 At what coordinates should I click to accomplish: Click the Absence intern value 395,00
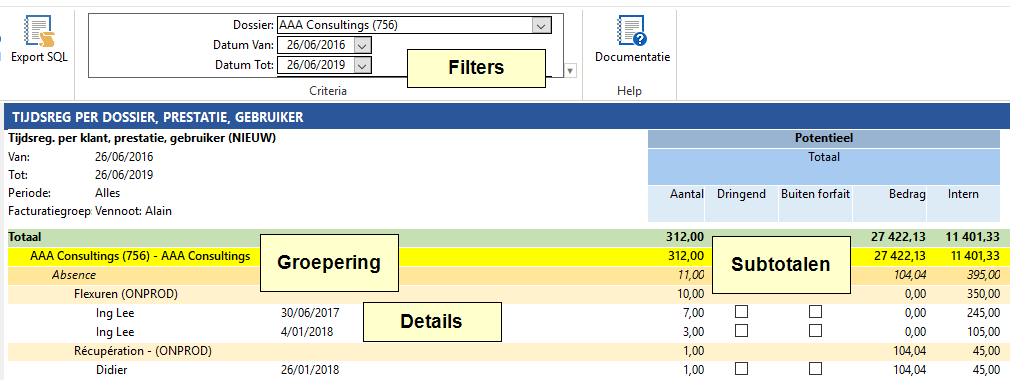(x=983, y=276)
